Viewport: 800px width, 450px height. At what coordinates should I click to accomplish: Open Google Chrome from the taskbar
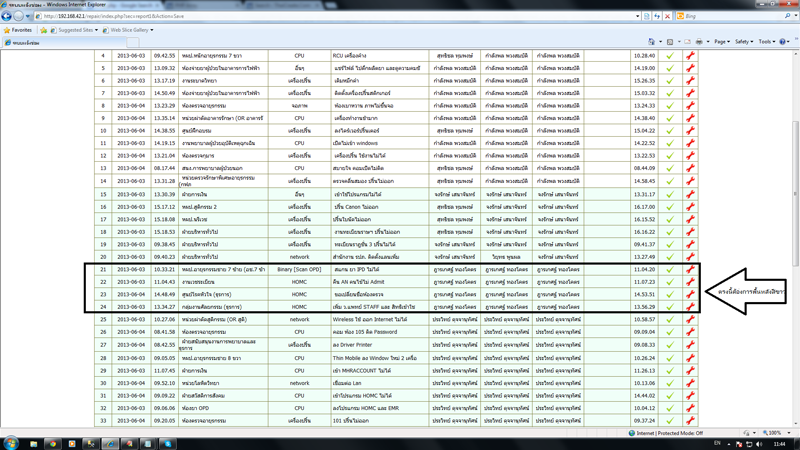pyautogui.click(x=53, y=444)
